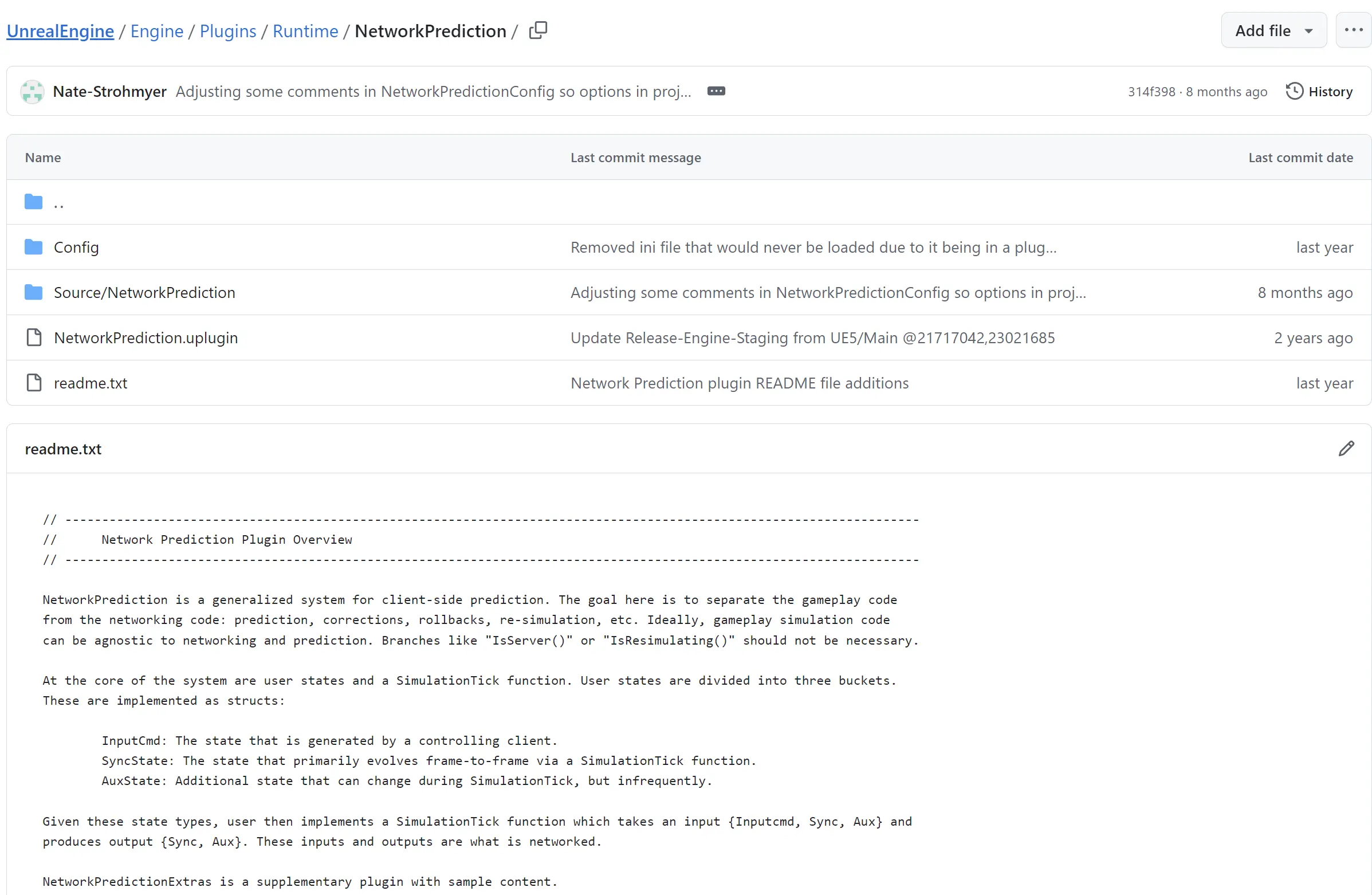The width and height of the screenshot is (1372, 895).
Task: Click the NetworkPrediction.uplugin file icon
Action: click(34, 338)
